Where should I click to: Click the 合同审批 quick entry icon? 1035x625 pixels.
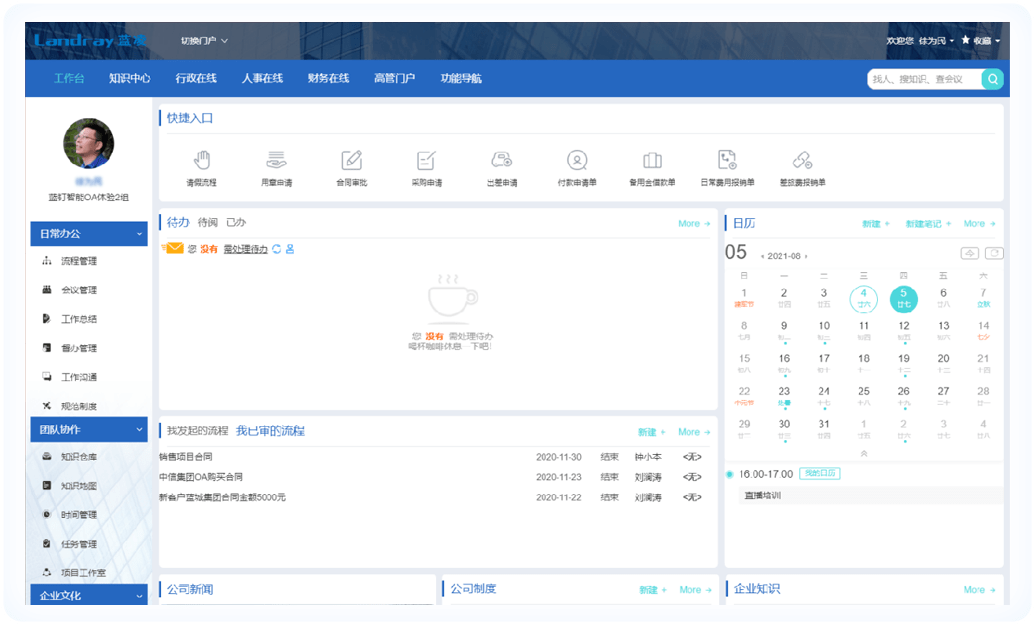[x=351, y=160]
